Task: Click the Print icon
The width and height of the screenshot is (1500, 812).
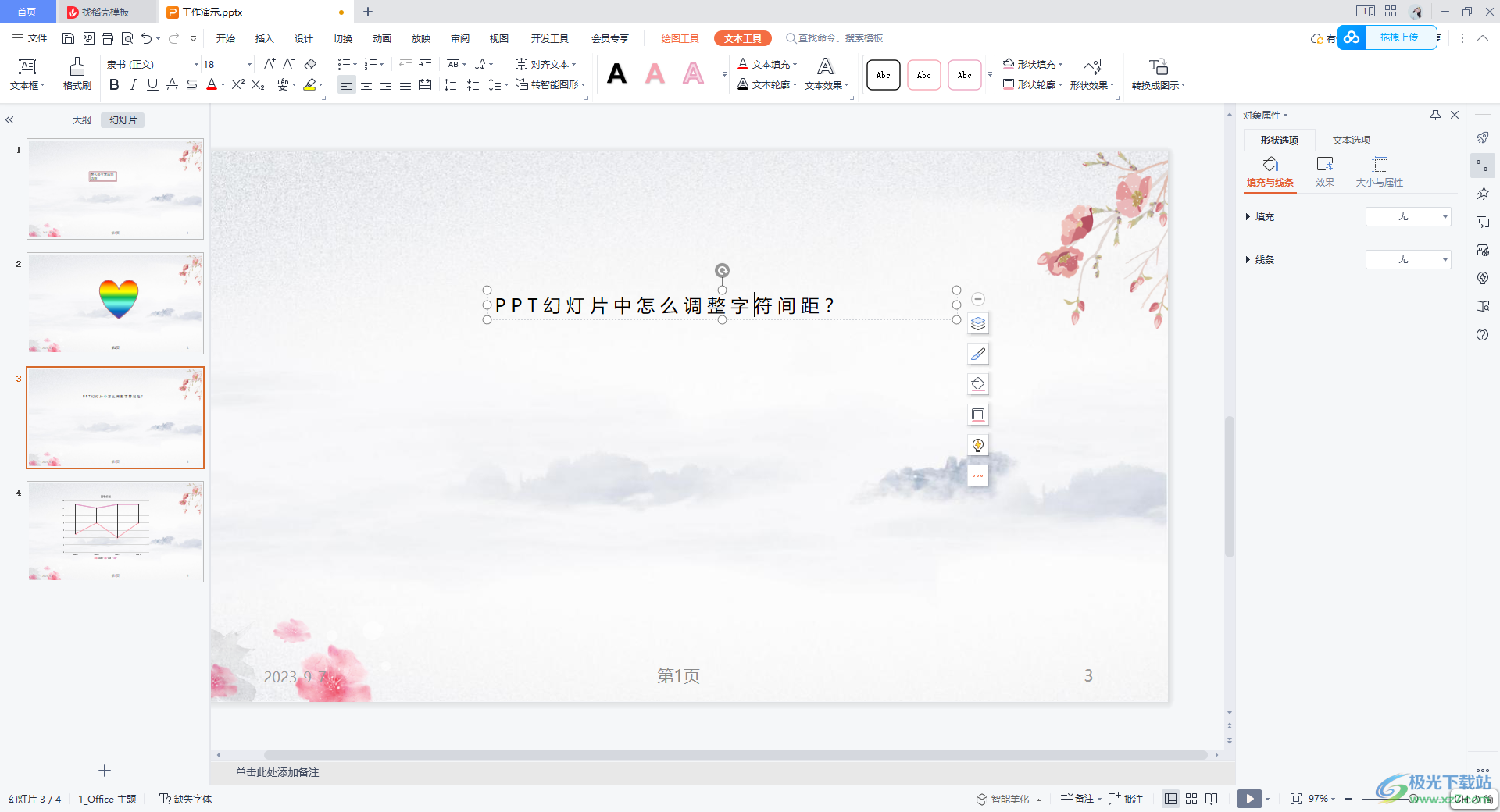Action: tap(108, 38)
